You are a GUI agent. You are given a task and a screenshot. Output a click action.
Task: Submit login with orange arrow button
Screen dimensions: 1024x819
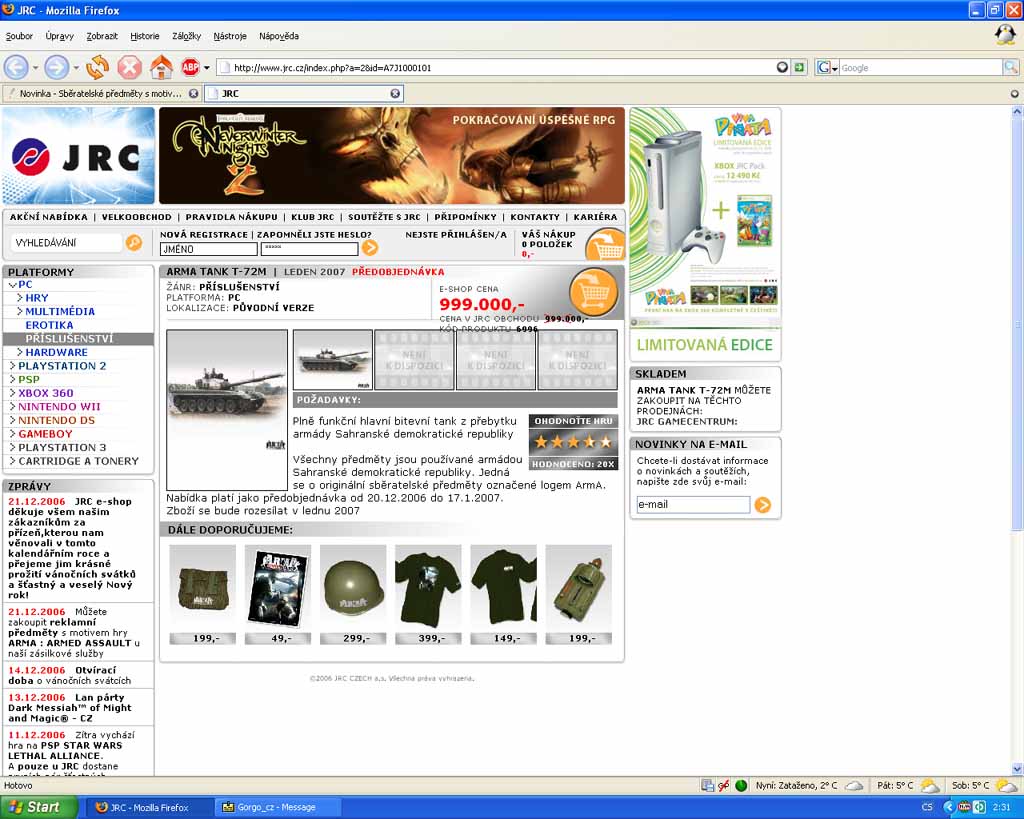click(x=370, y=248)
